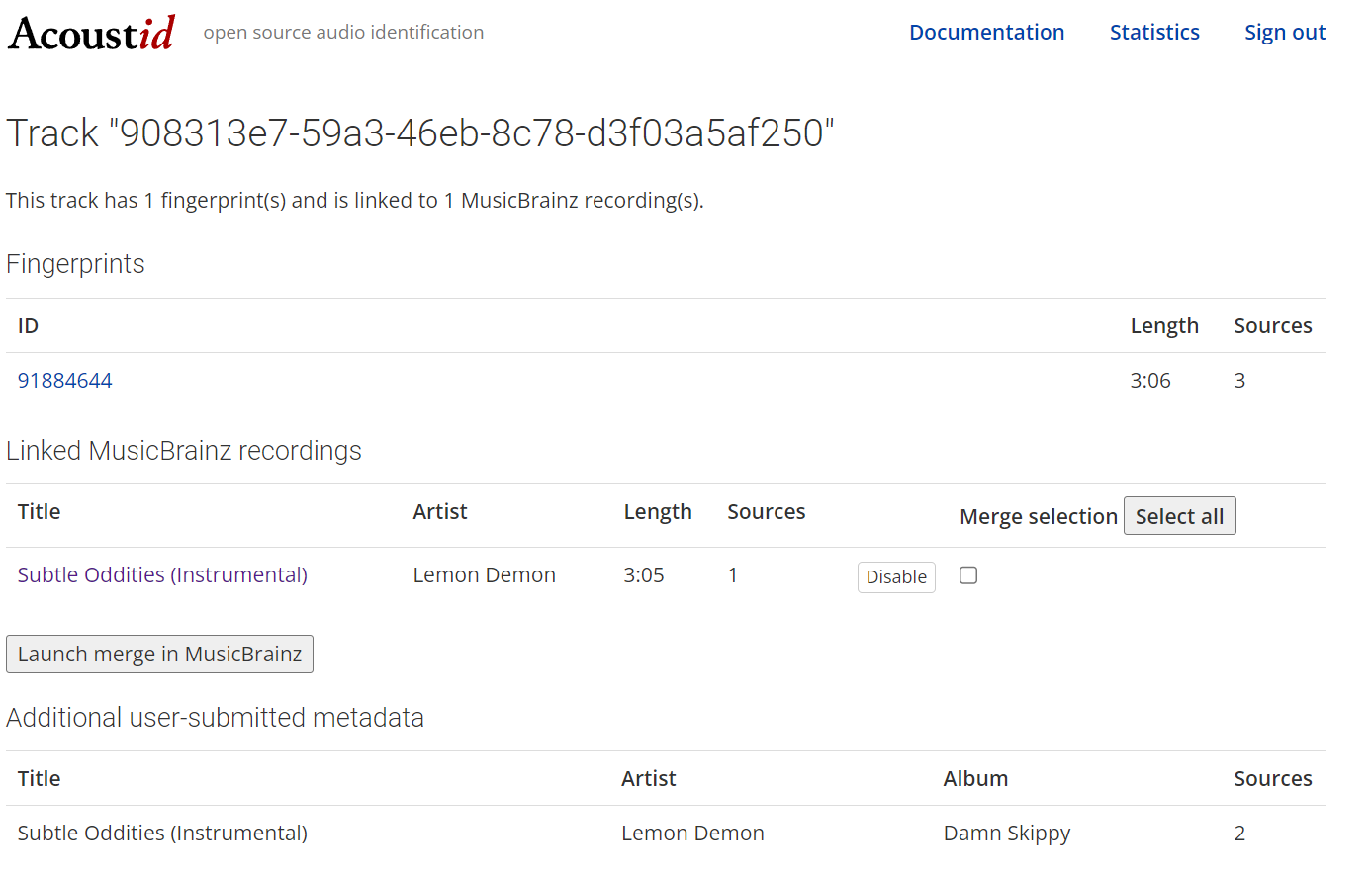Click the Damn Skippy album cell
Viewport: 1372px width, 878px height.
coord(1006,834)
